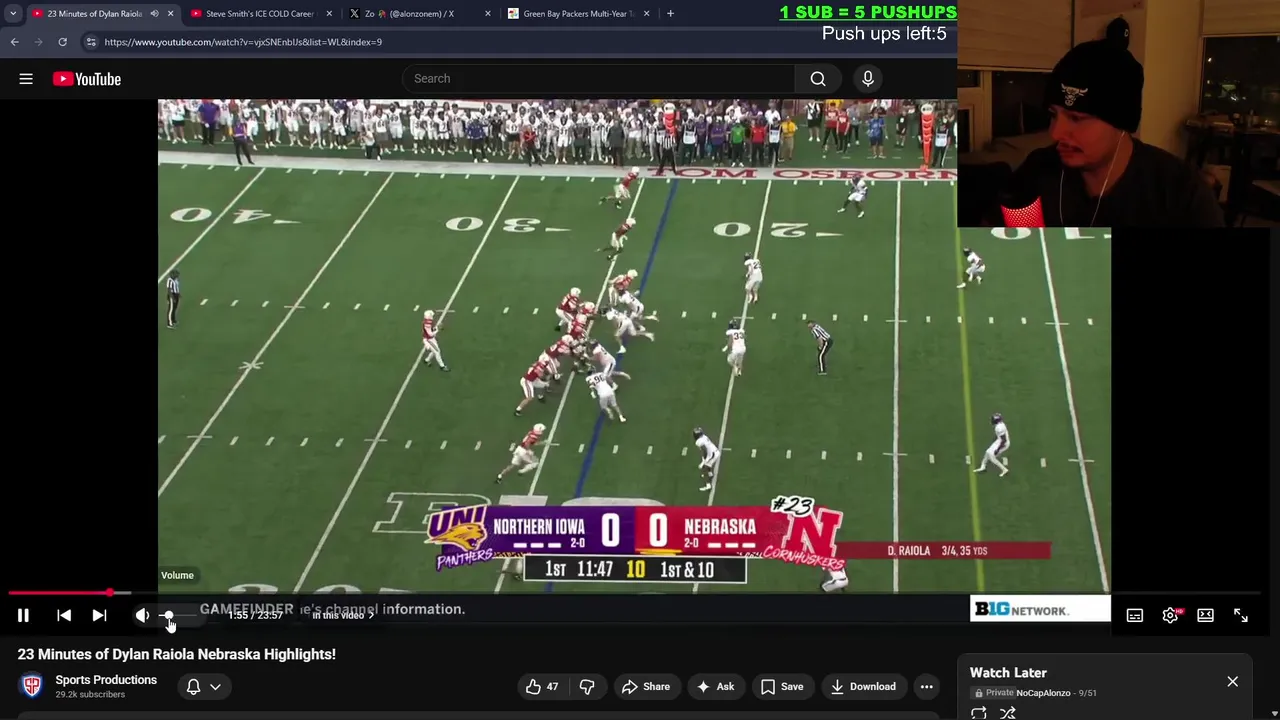Save video to a playlist

pos(782,687)
